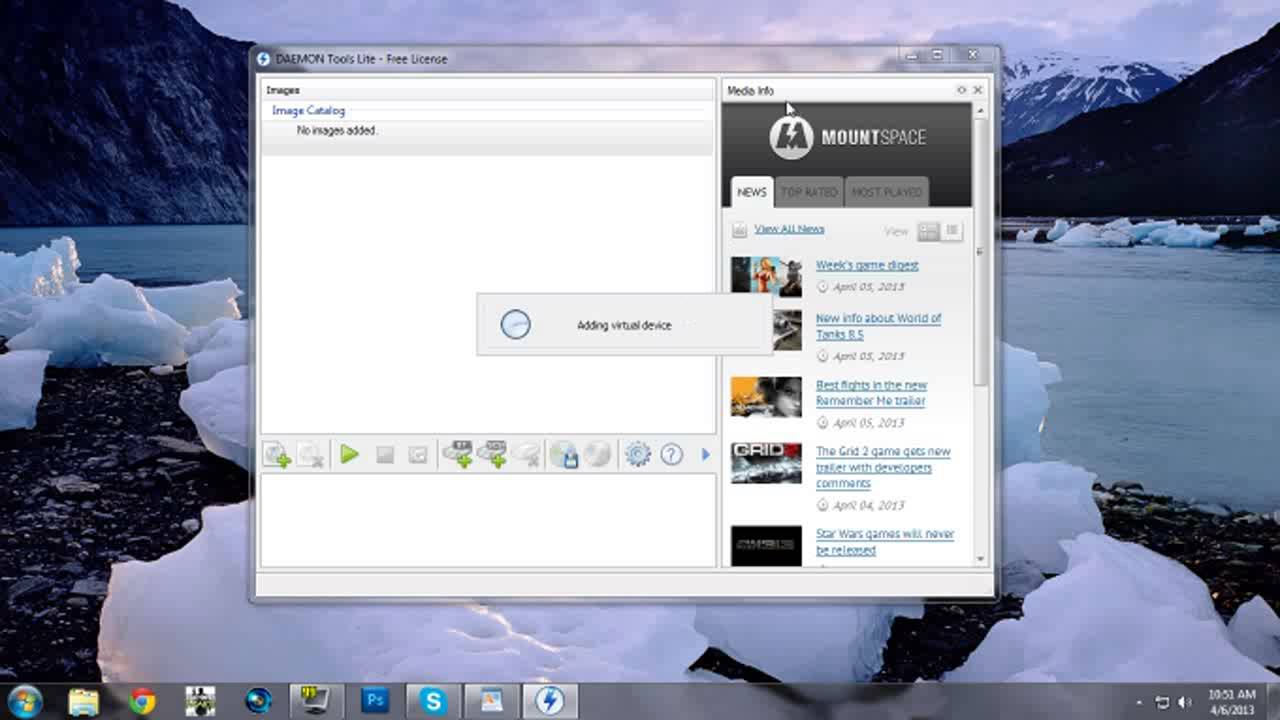
Task: Click the Media Info scrollbar up arrow
Action: (x=980, y=110)
